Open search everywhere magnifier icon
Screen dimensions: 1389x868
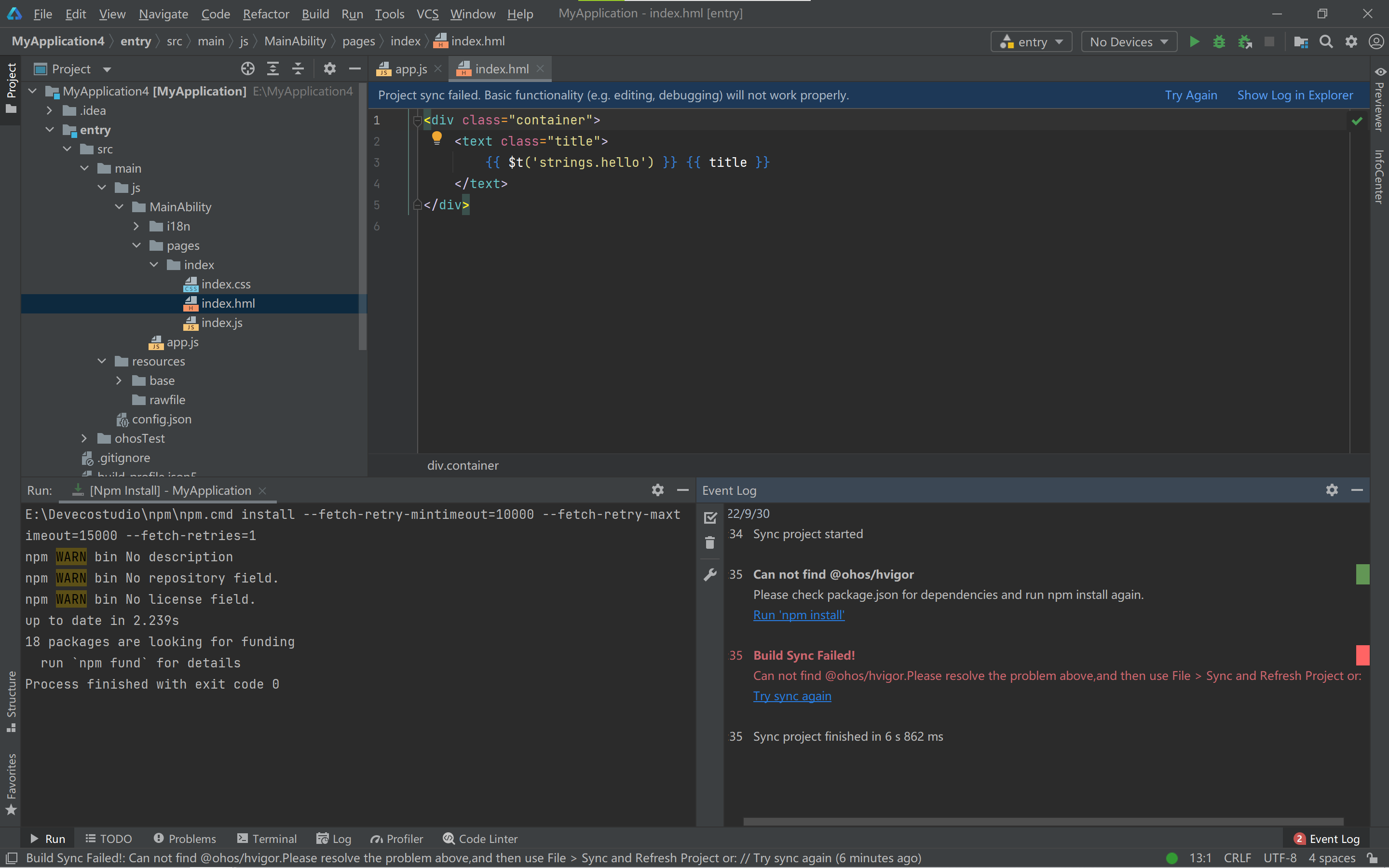pyautogui.click(x=1326, y=42)
